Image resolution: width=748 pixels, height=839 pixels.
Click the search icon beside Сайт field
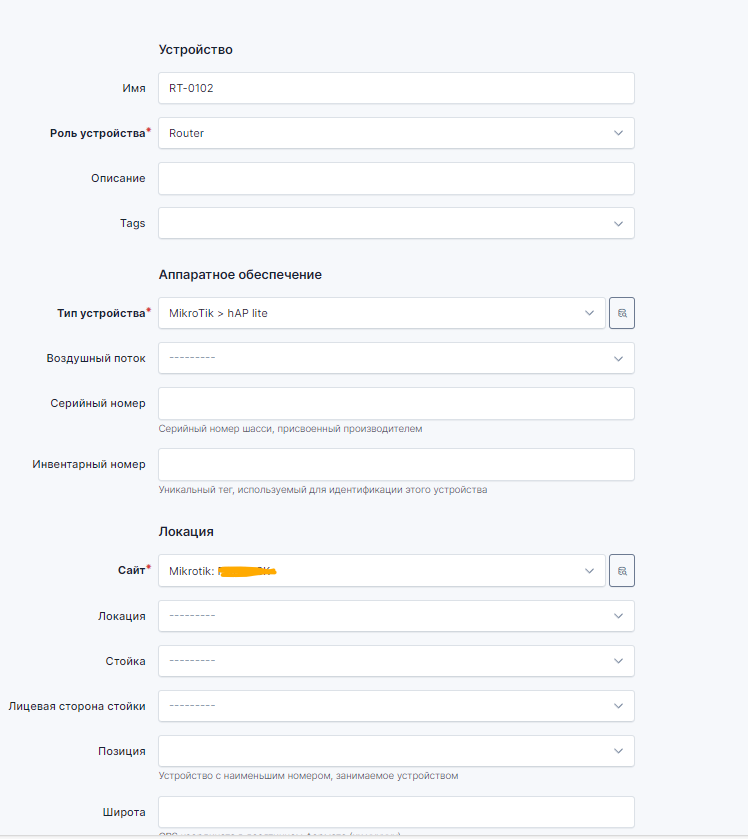(622, 571)
